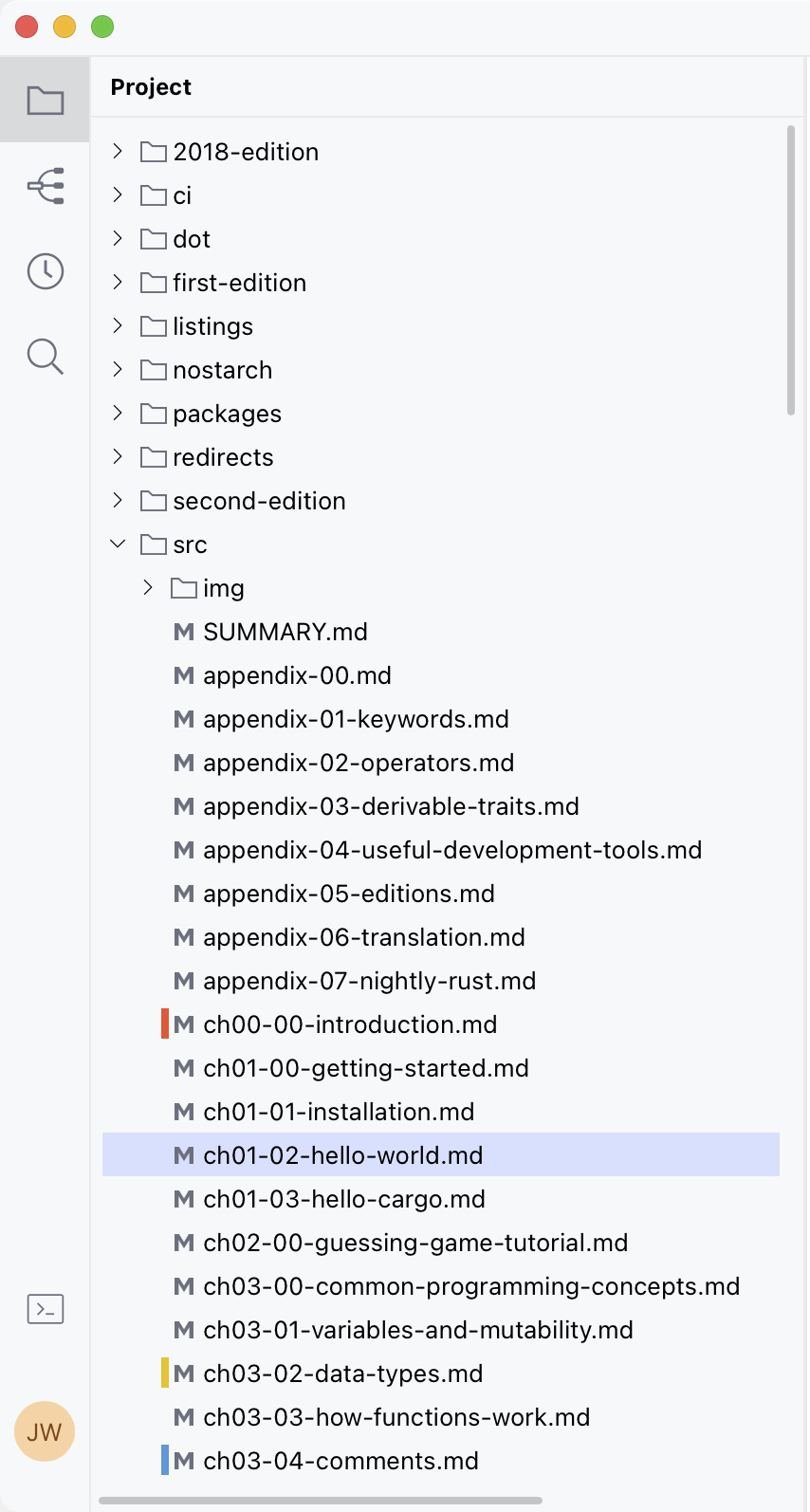Click the JW user avatar

(45, 1431)
